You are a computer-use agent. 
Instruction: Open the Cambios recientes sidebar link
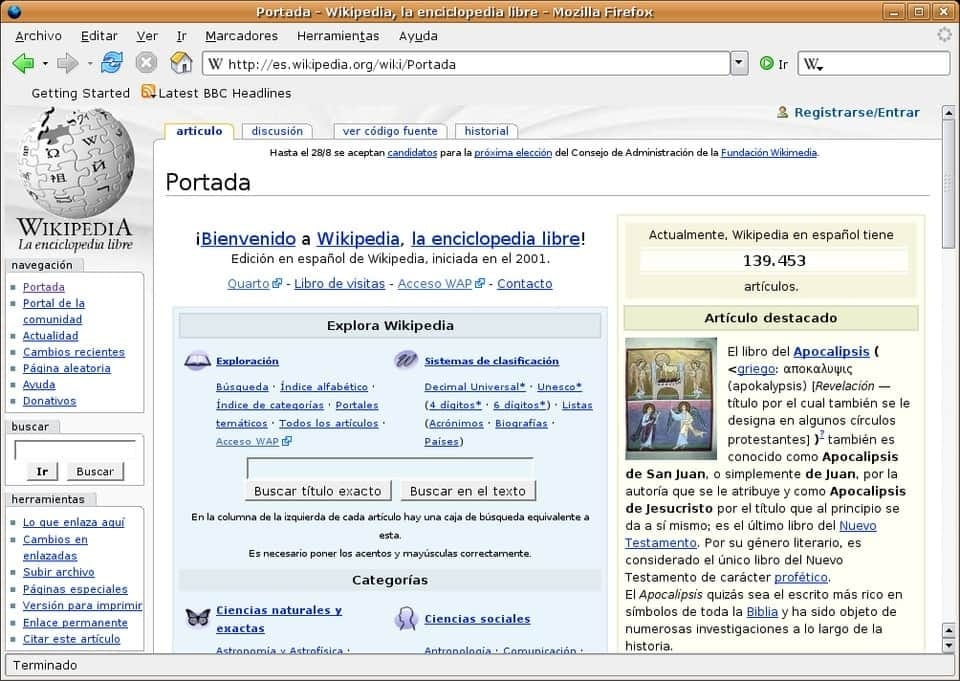click(x=73, y=352)
